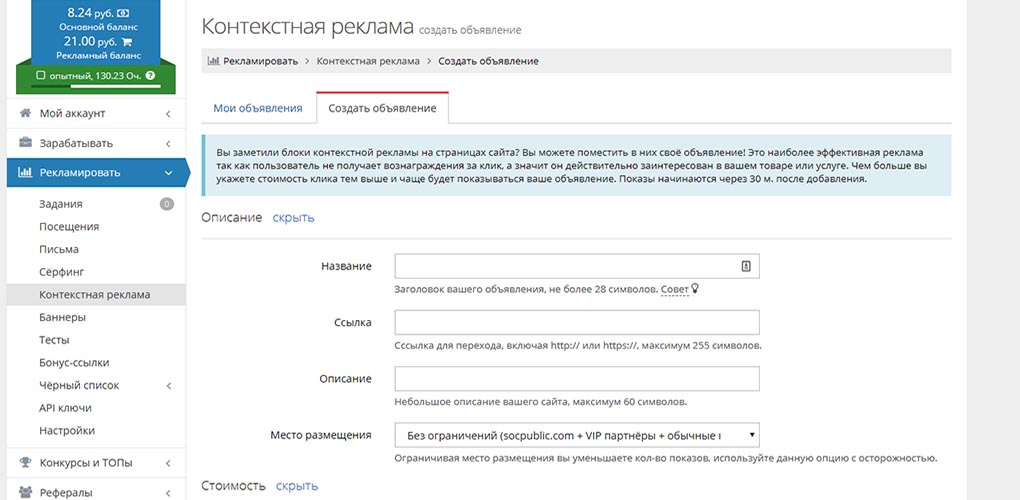Viewport: 1020px width, 500px height.
Task: Open Настройки in the sidebar
Action: (x=67, y=430)
